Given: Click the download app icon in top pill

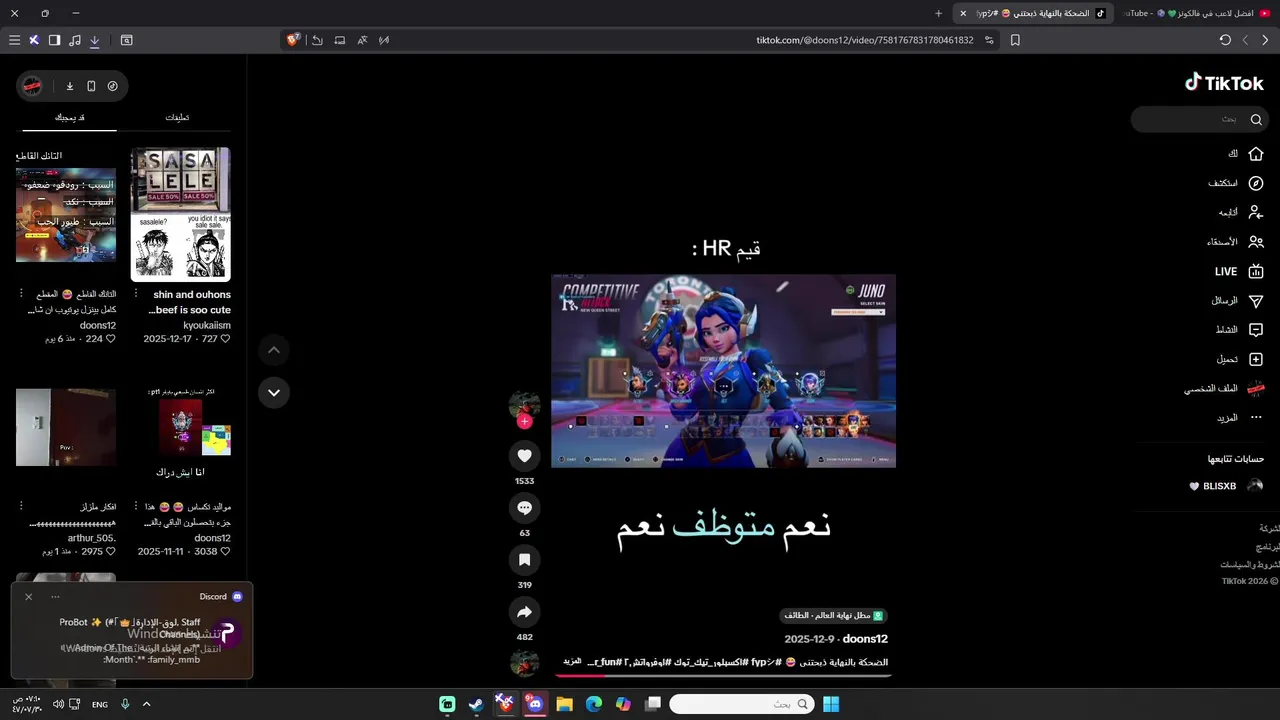Looking at the screenshot, I should pyautogui.click(x=70, y=86).
